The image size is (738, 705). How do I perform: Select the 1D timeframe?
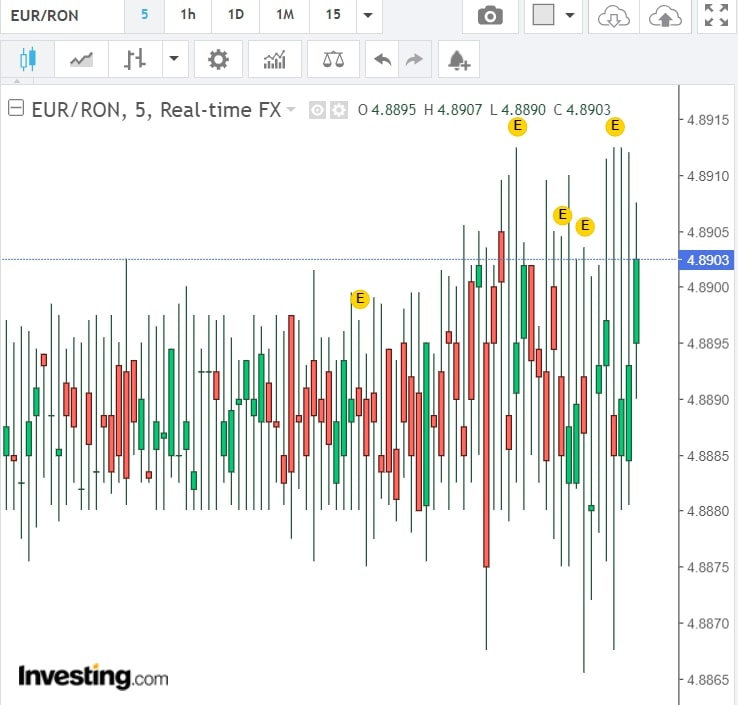coord(236,15)
